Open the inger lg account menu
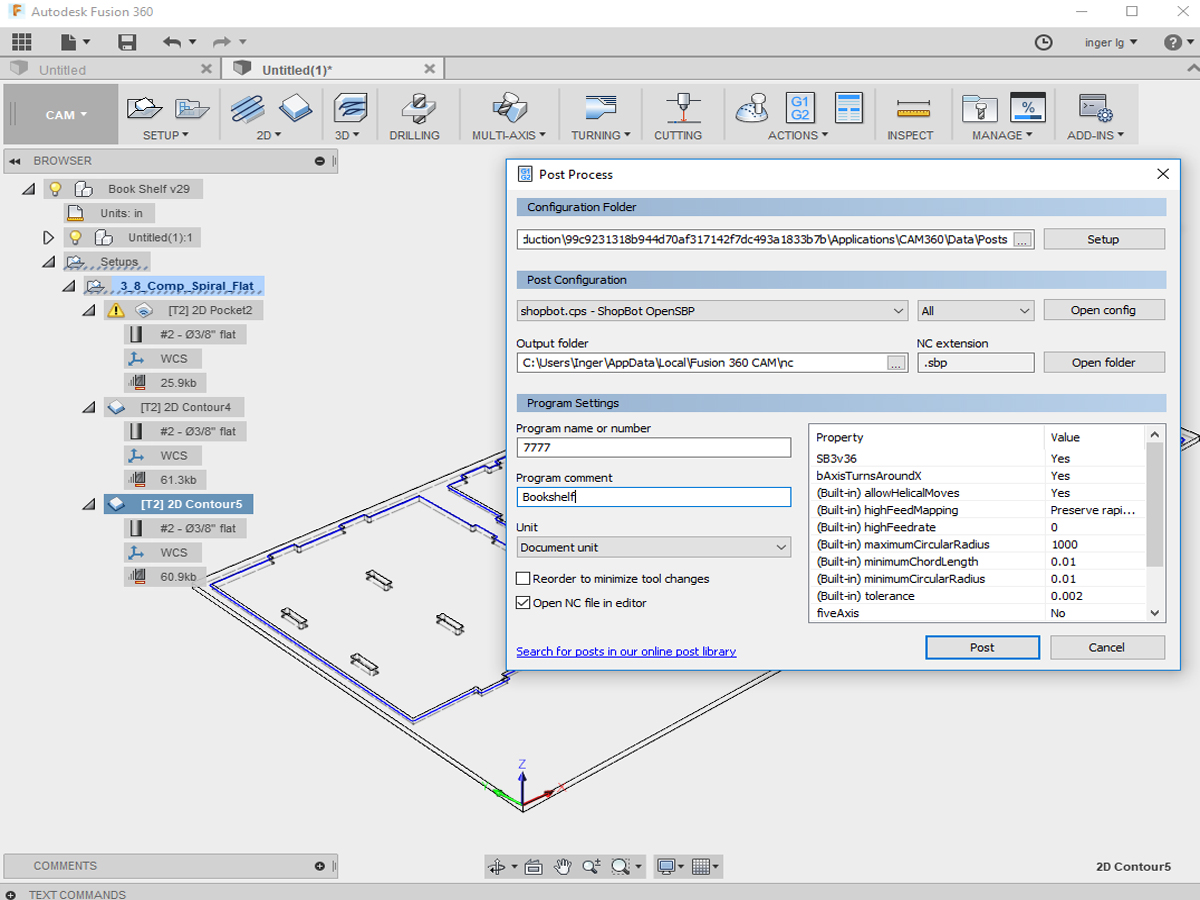 (x=1110, y=42)
